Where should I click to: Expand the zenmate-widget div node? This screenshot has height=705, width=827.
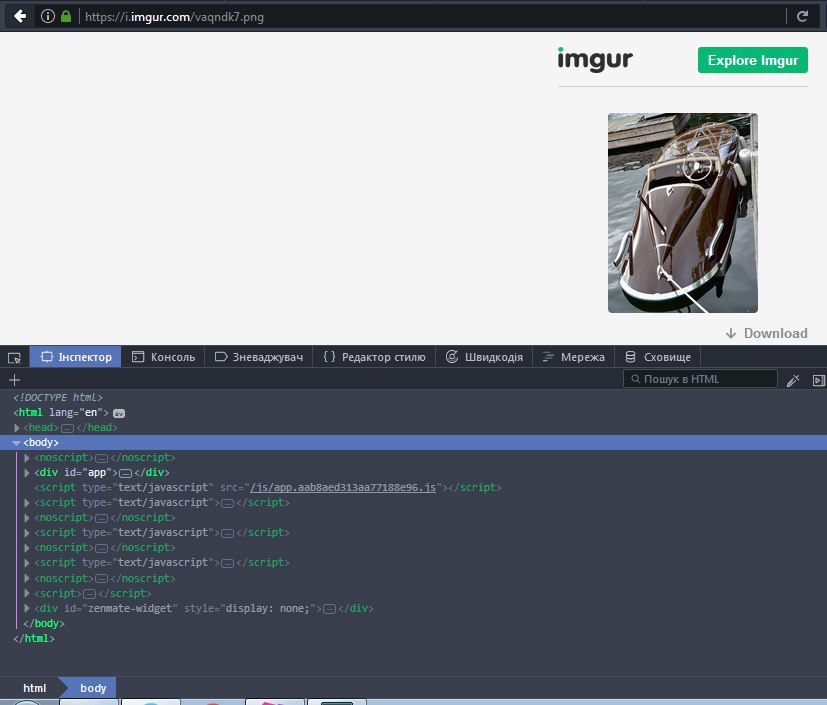(27, 609)
